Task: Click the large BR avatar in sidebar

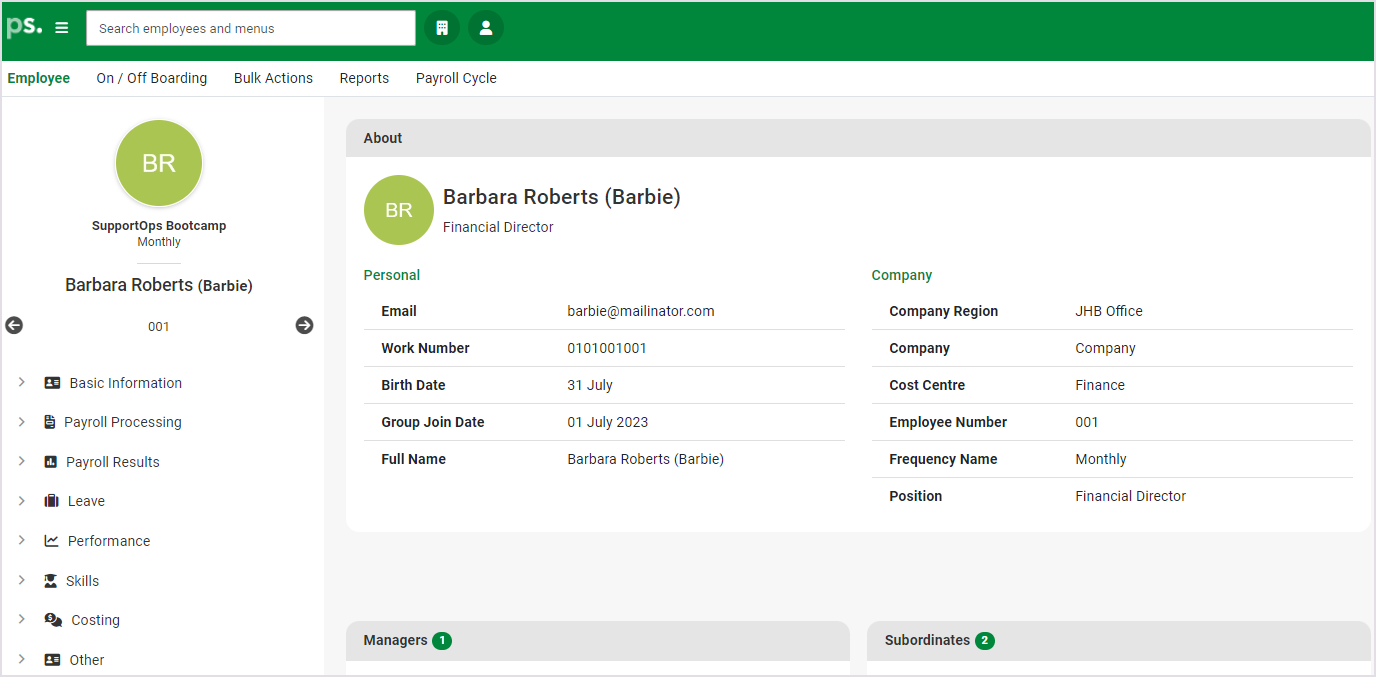Action: 159,164
